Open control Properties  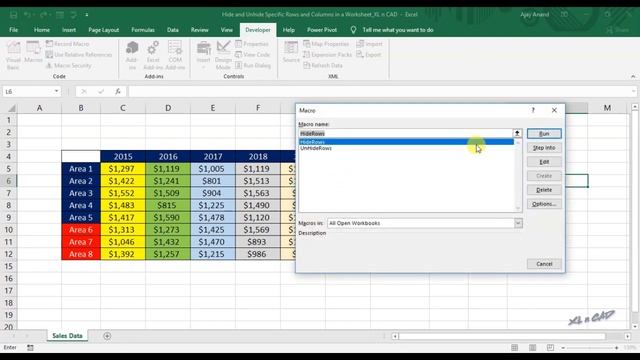click(x=252, y=44)
